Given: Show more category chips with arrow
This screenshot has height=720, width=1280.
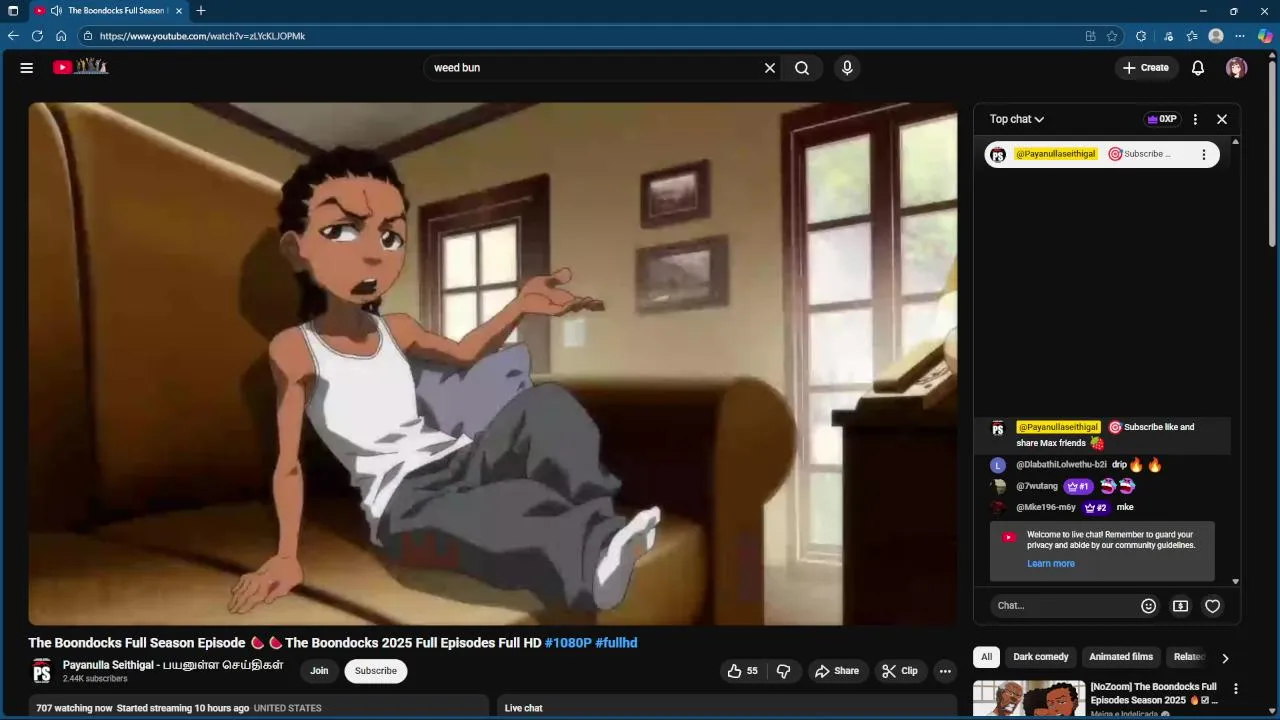Looking at the screenshot, I should [x=1225, y=658].
